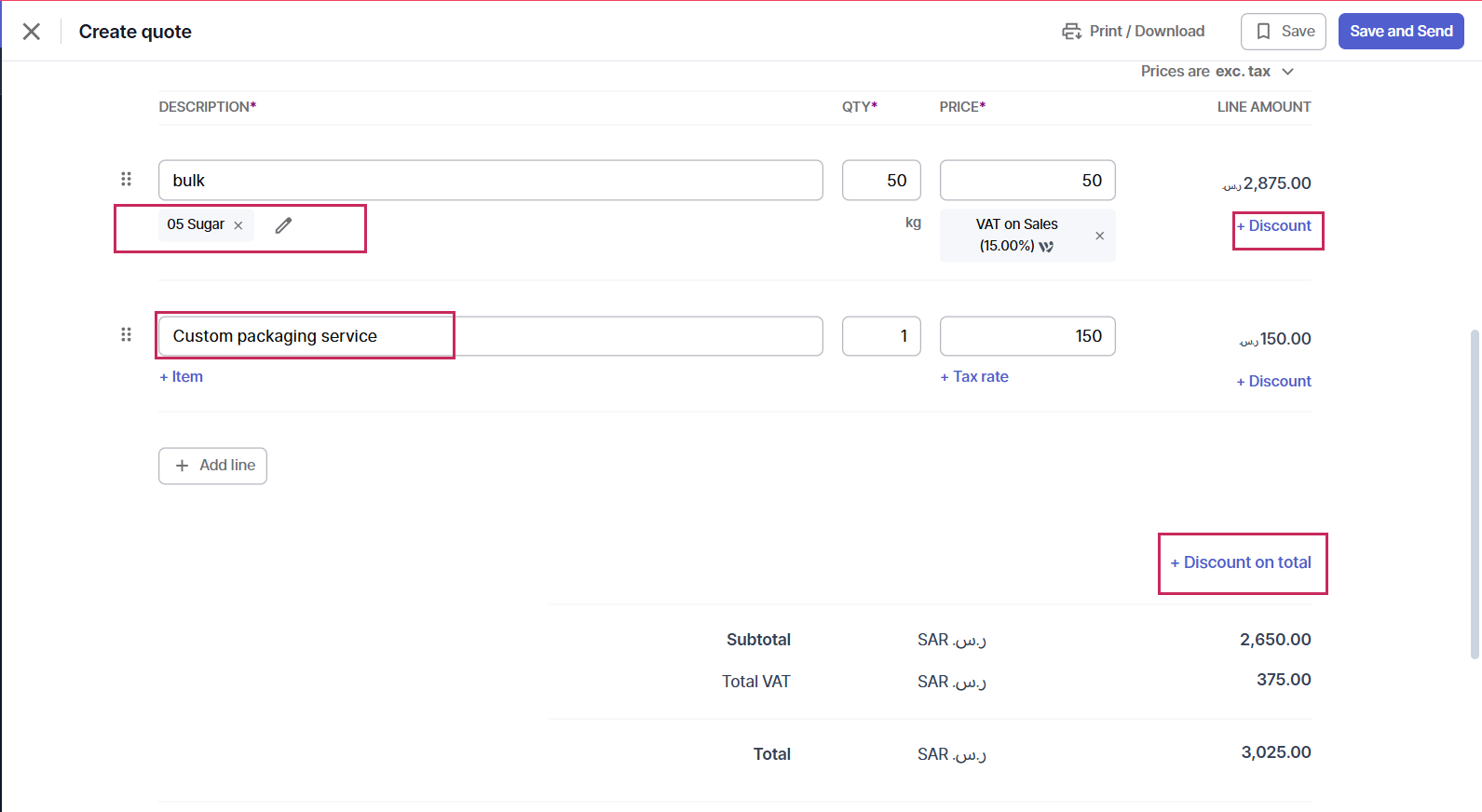The height and width of the screenshot is (812, 1482).
Task: Close the Create quote dialog
Action: (32, 32)
